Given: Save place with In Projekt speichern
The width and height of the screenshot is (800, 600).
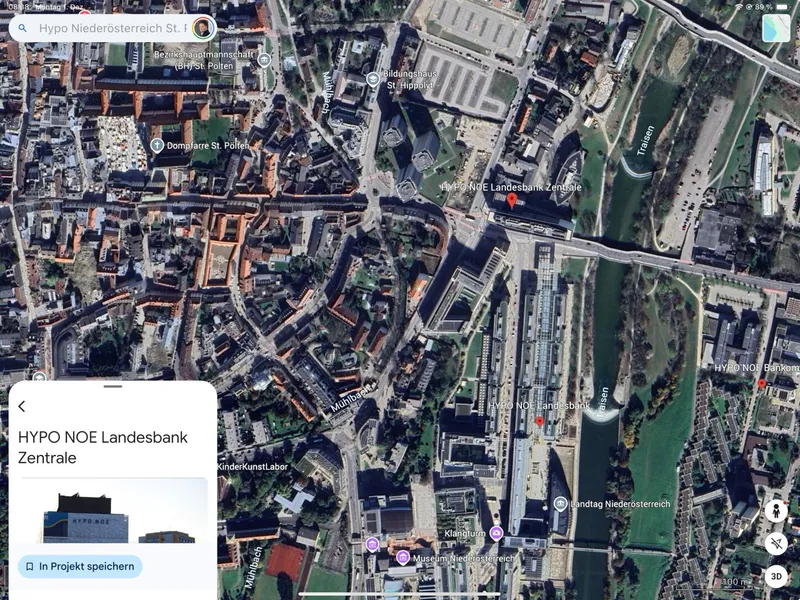Looking at the screenshot, I should 80,567.
